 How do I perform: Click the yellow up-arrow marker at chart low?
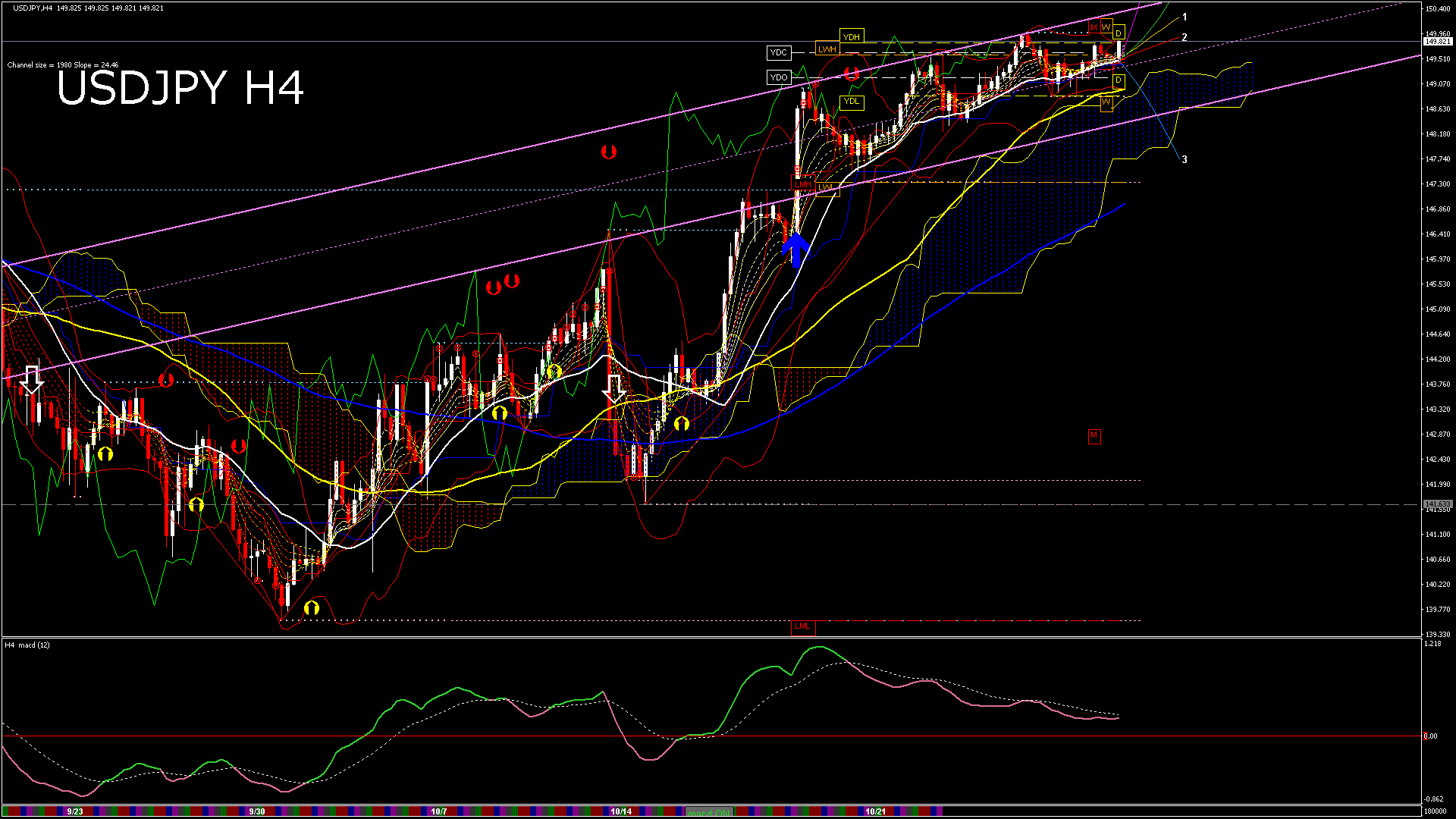coord(312,608)
